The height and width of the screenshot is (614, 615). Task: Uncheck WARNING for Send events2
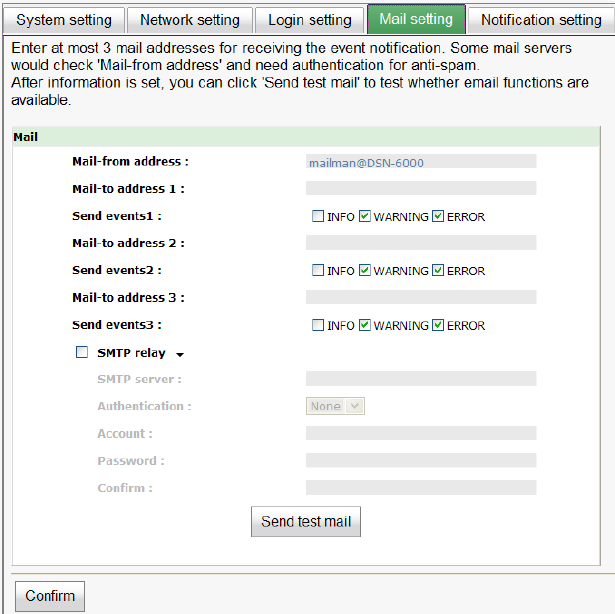[365, 270]
